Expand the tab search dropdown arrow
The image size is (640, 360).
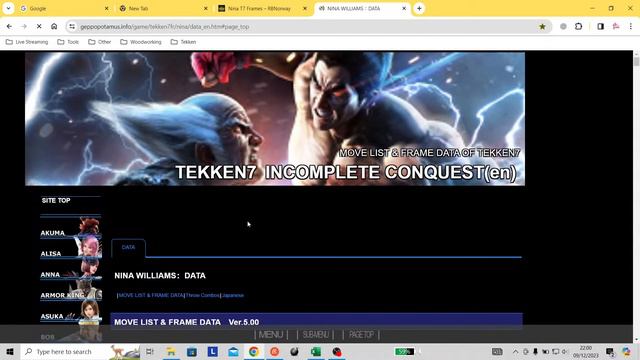coord(8,8)
